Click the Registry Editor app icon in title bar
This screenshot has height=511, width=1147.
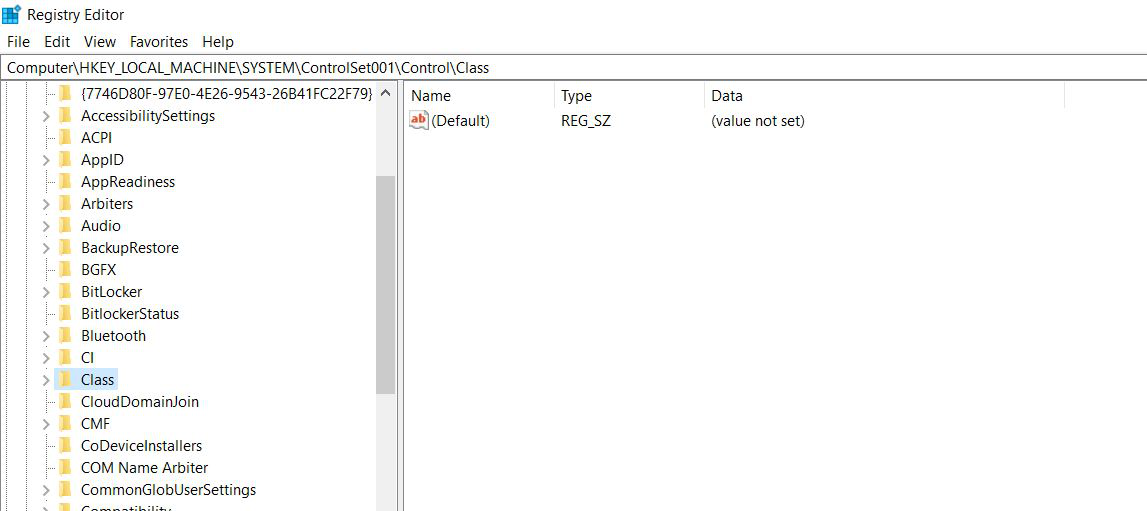tap(12, 15)
